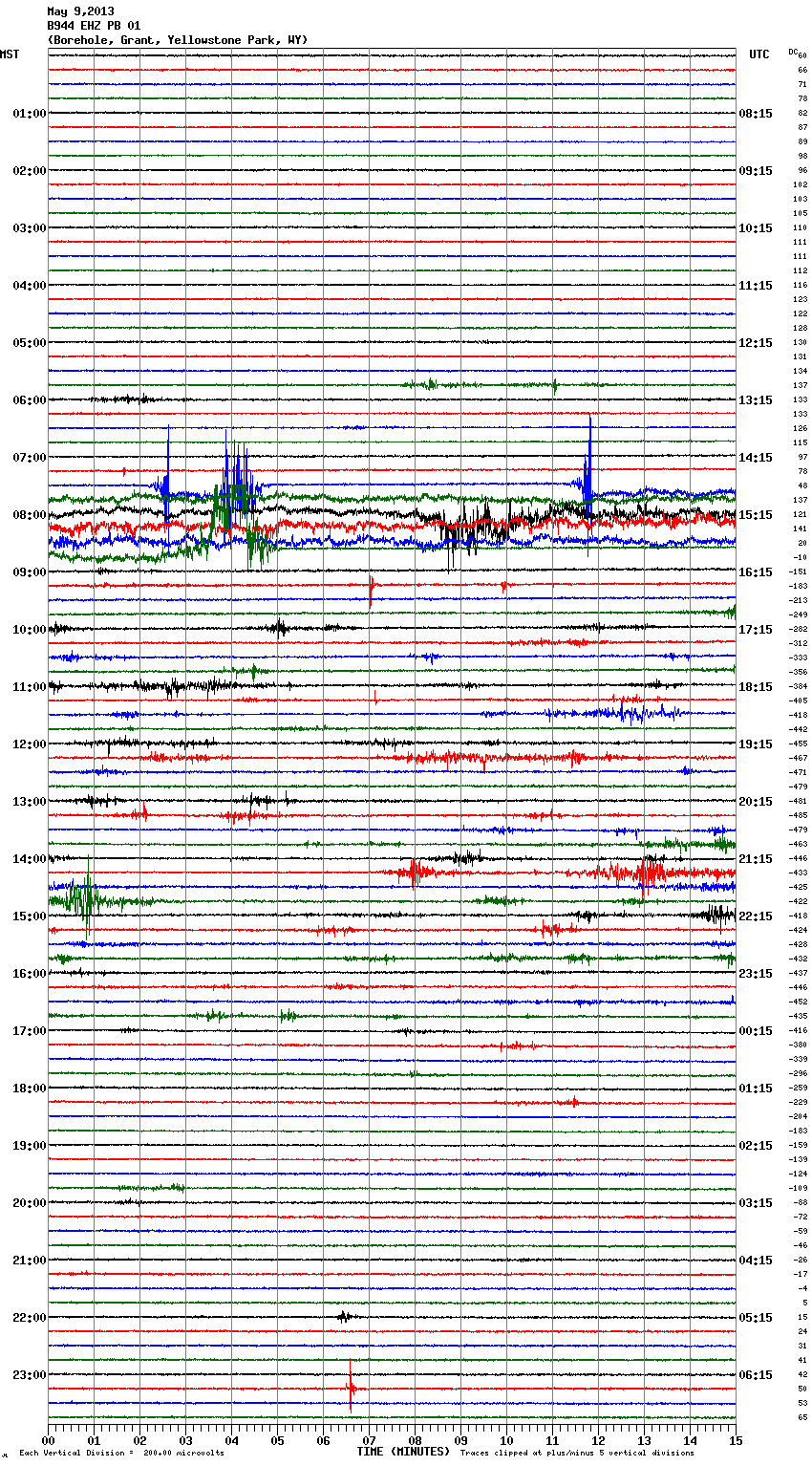The width and height of the screenshot is (812, 1466).
Task: Click the UTC time label '11:15'
Action: pos(756,286)
